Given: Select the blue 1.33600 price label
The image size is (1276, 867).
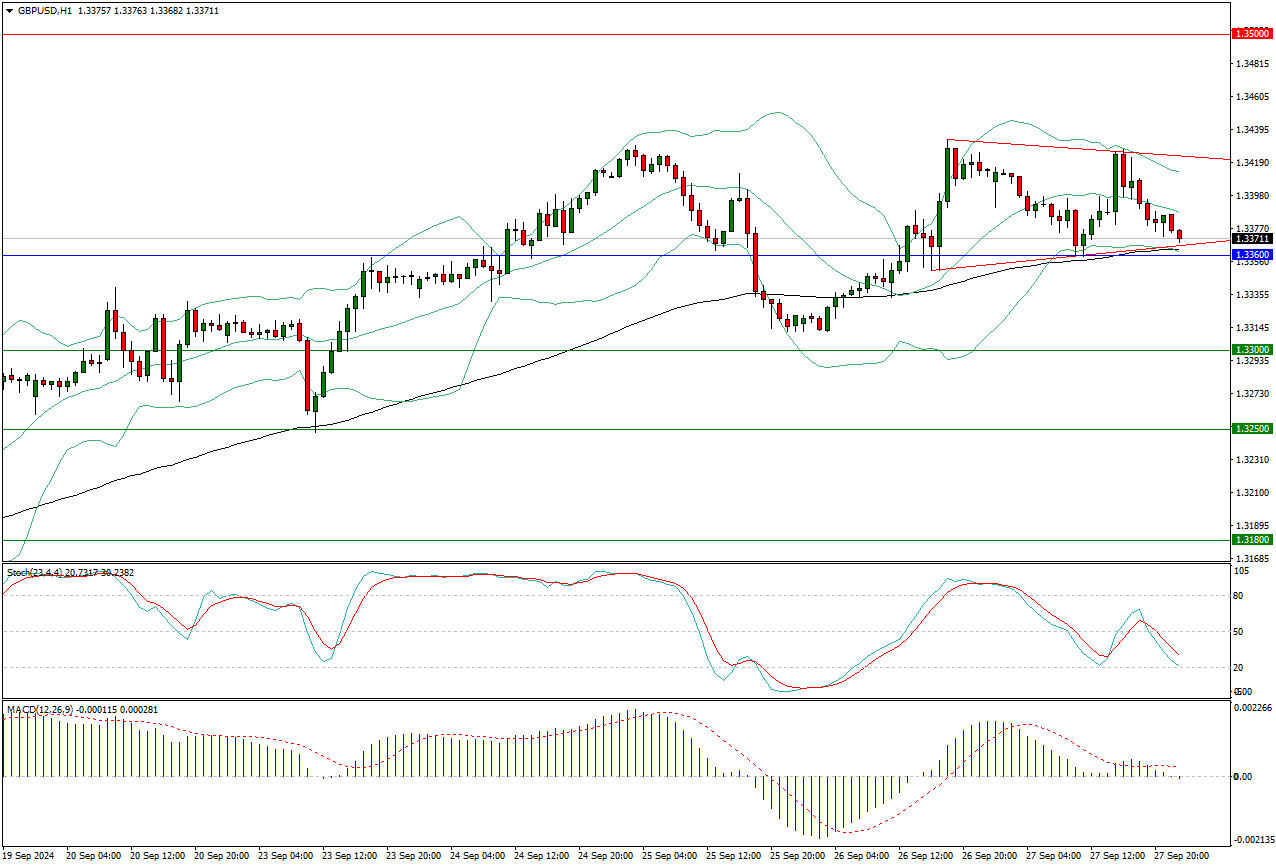Looking at the screenshot, I should (1252, 255).
